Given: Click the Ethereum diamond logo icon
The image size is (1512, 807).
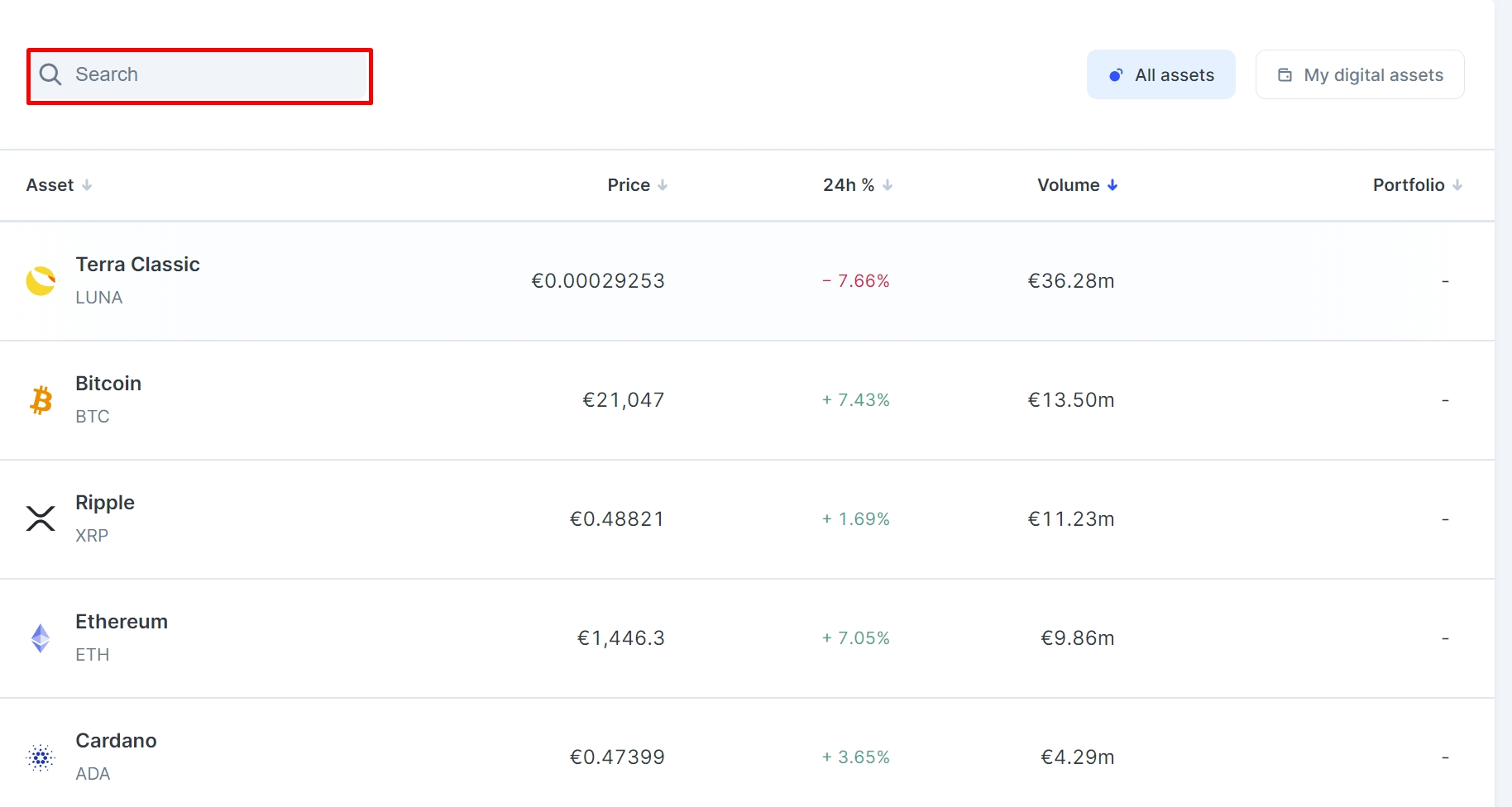Looking at the screenshot, I should (41, 638).
